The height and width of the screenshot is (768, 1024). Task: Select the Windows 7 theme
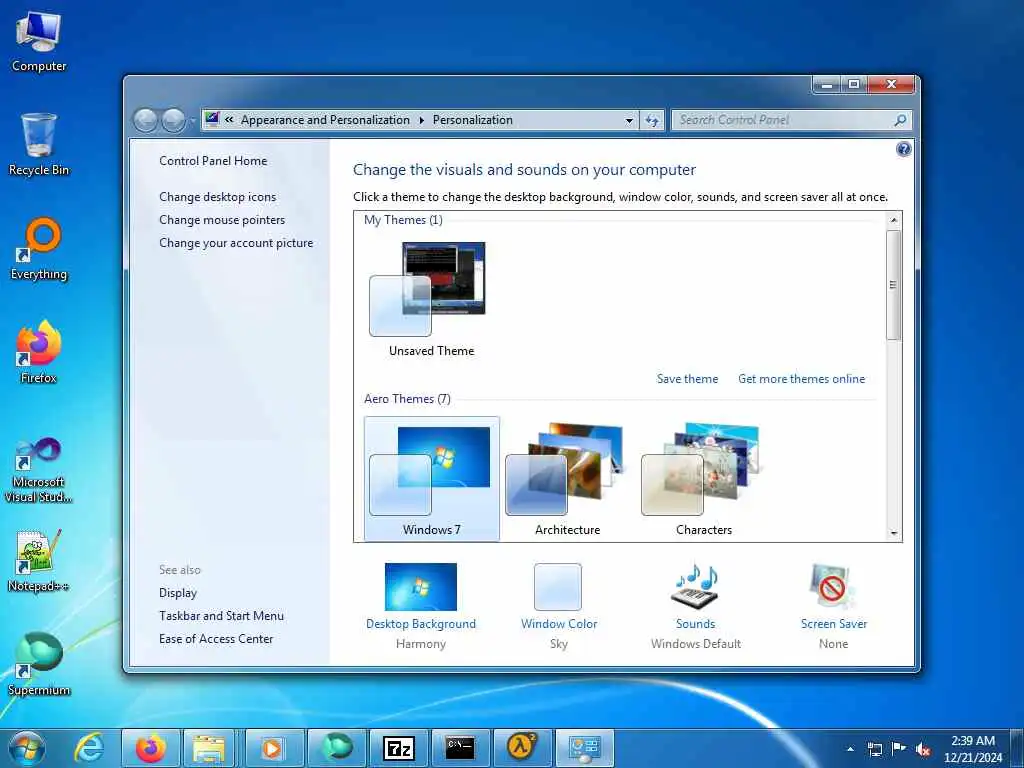432,479
